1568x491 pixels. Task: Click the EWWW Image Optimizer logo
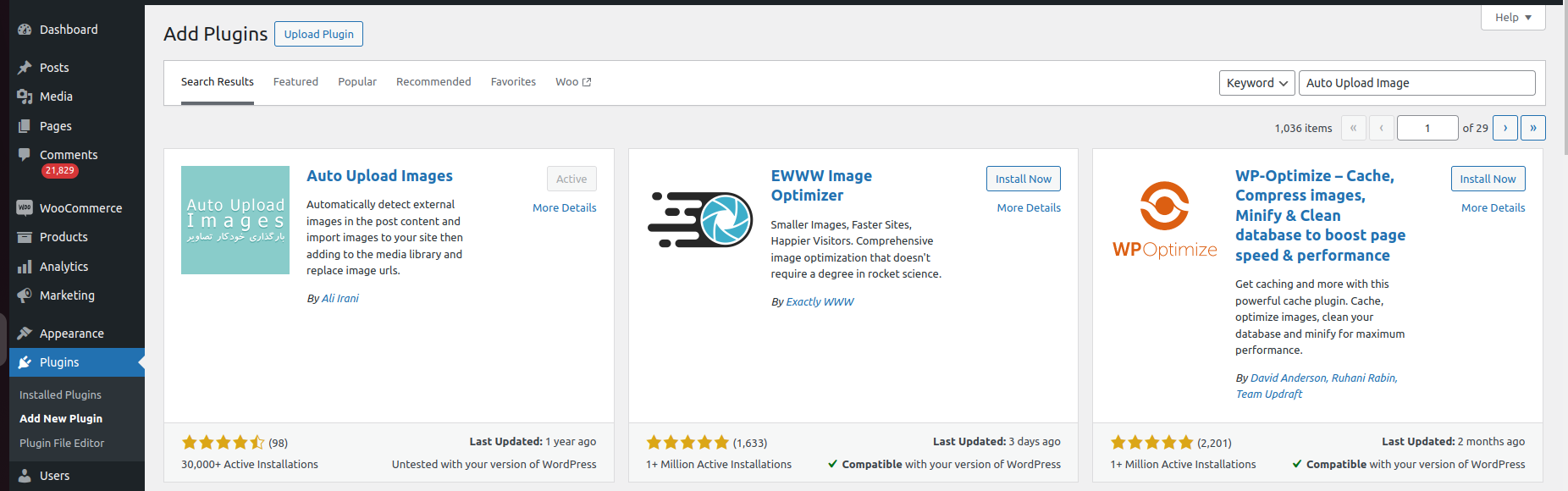(699, 220)
